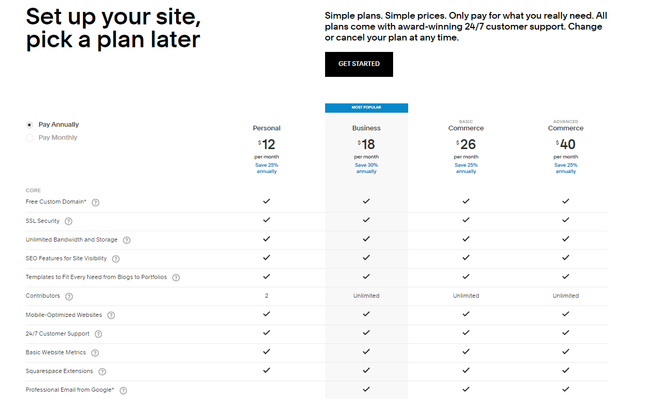Click the Squarespace Extensions label

click(59, 371)
